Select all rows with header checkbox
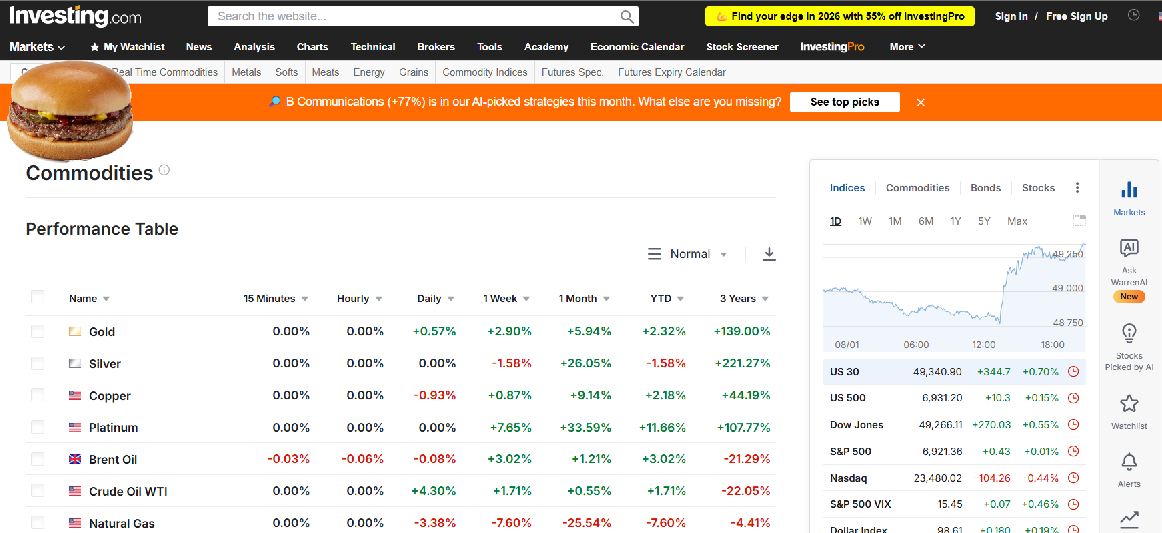This screenshot has height=533, width=1162. pos(37,297)
